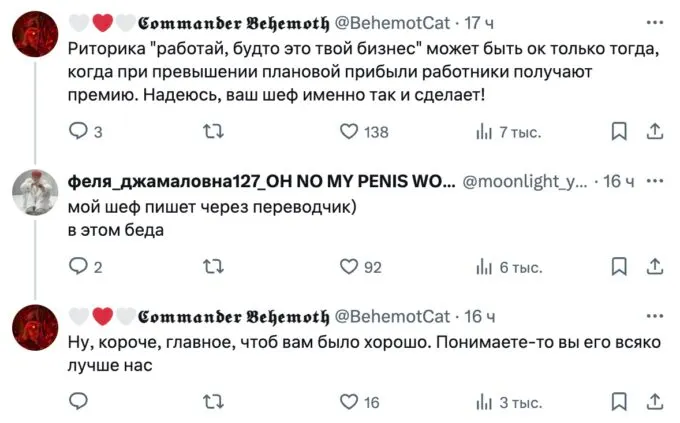The image size is (680, 423).
Task: Bookmark the first Commander Behemoth tweet
Action: 619,131
